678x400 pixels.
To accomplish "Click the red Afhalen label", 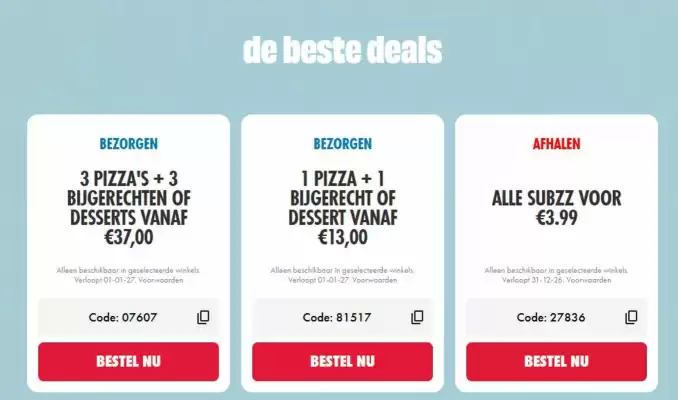I will coord(556,144).
